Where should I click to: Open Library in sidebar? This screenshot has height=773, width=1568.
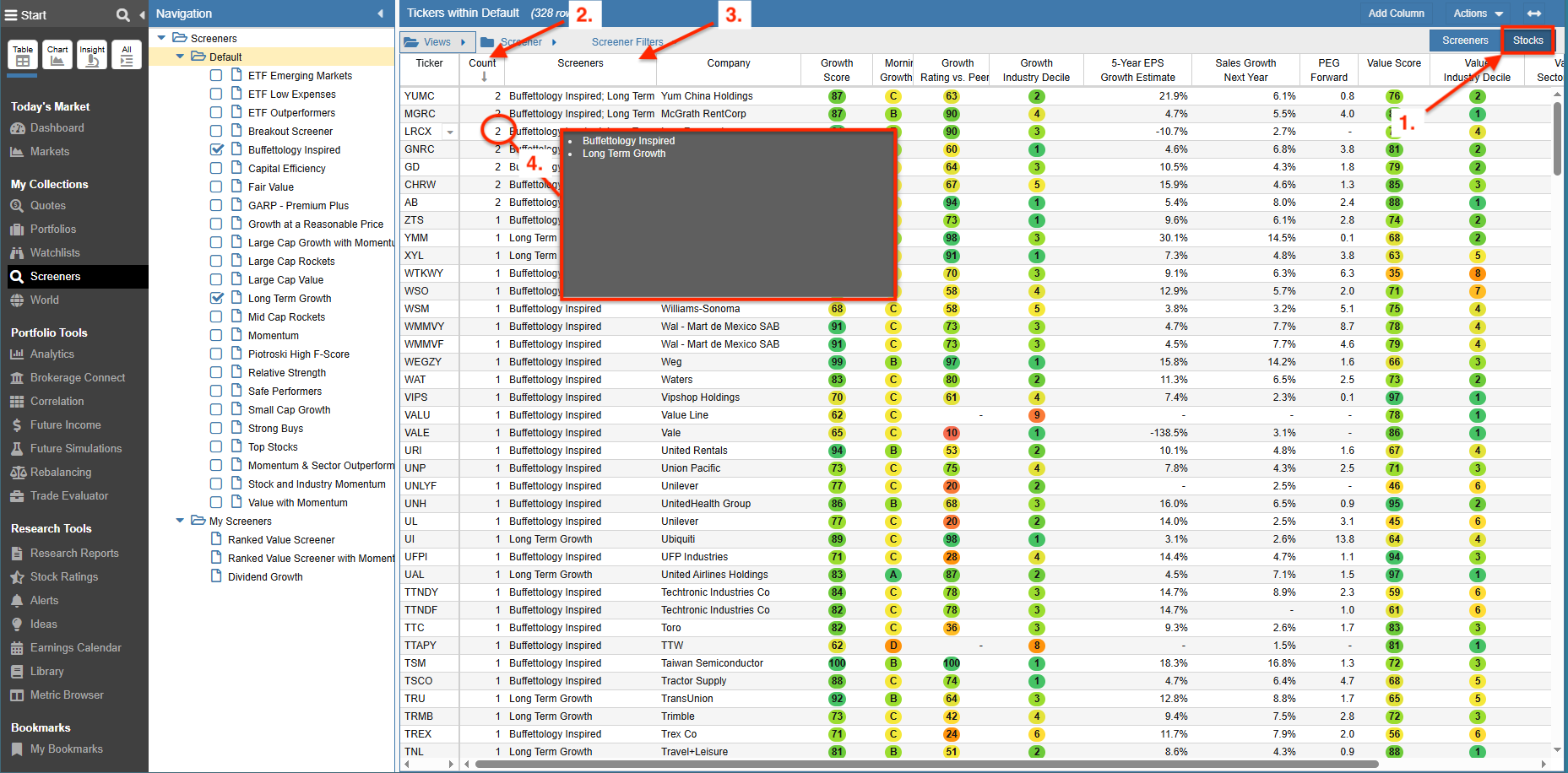click(x=46, y=672)
